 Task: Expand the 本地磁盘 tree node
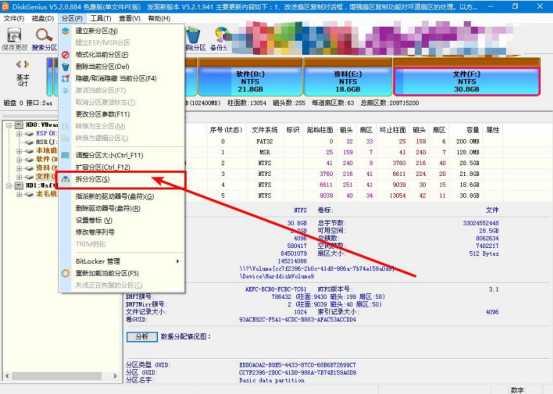(x=19, y=151)
